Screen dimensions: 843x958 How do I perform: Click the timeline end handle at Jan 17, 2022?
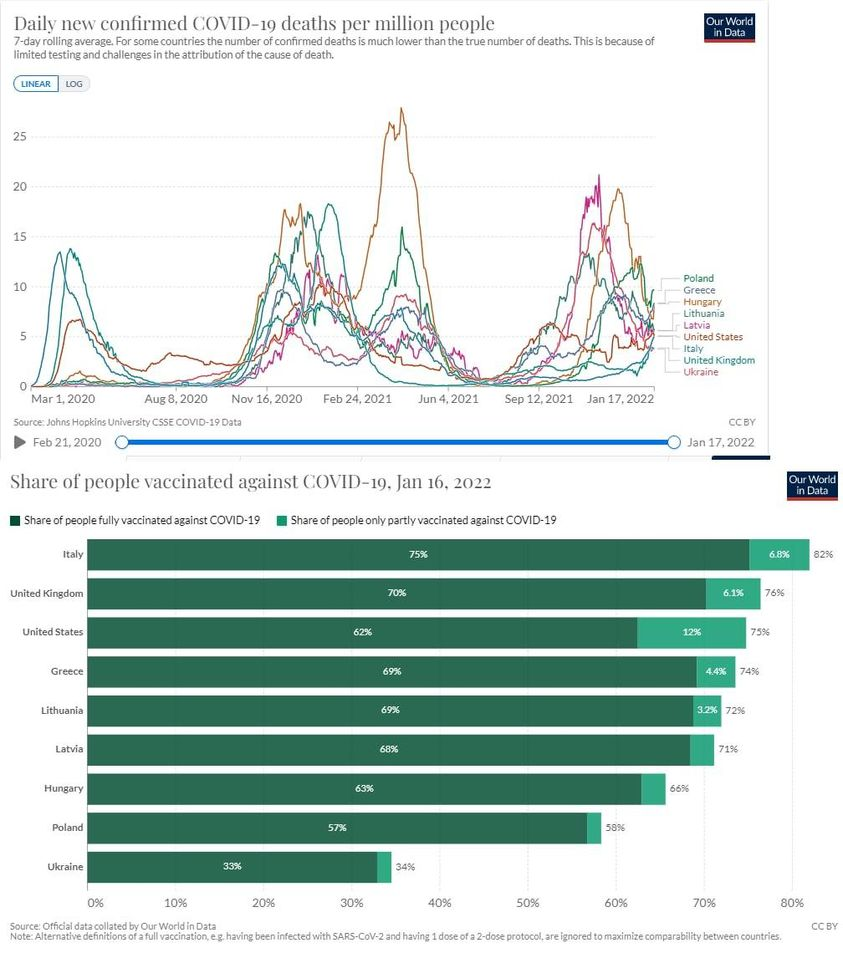[x=674, y=442]
